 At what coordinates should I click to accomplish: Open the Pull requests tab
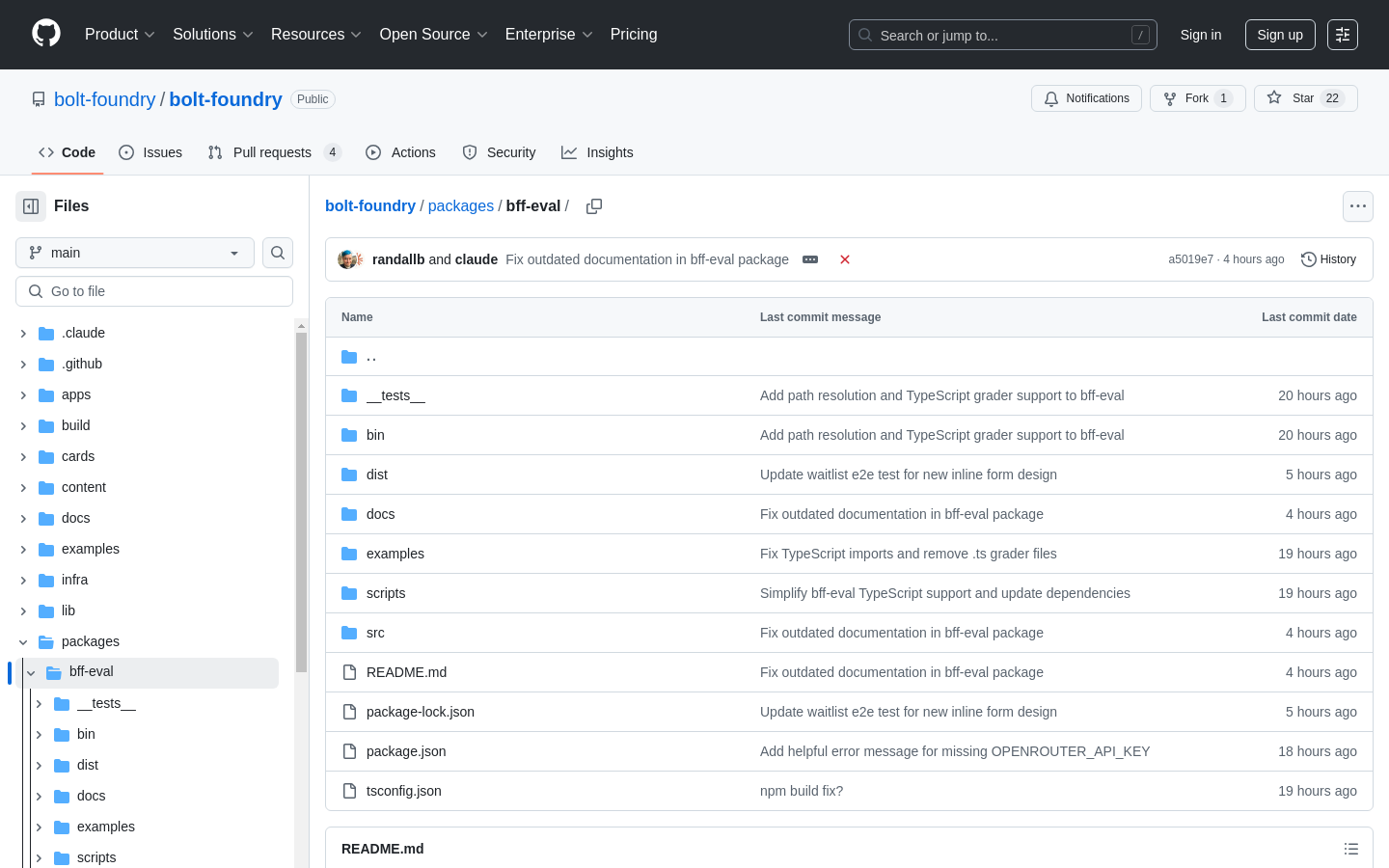click(x=274, y=152)
